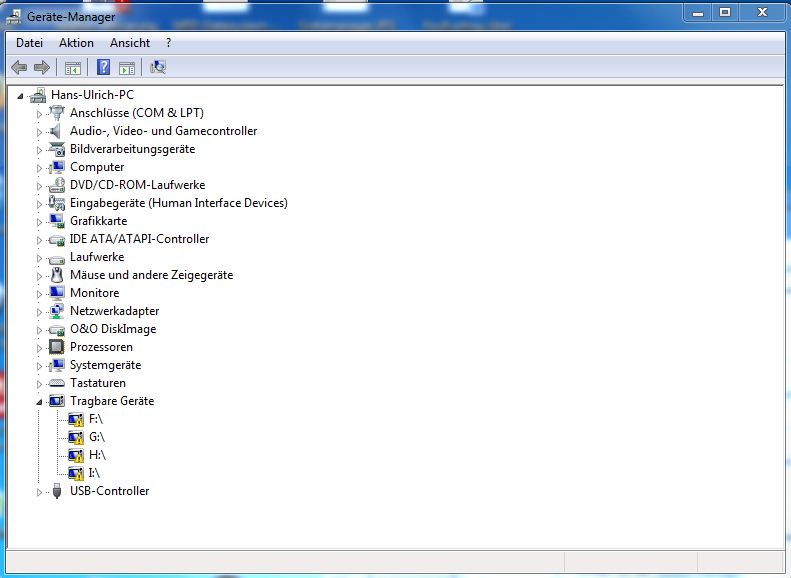Click the Prozessoren chip icon

(x=56, y=347)
